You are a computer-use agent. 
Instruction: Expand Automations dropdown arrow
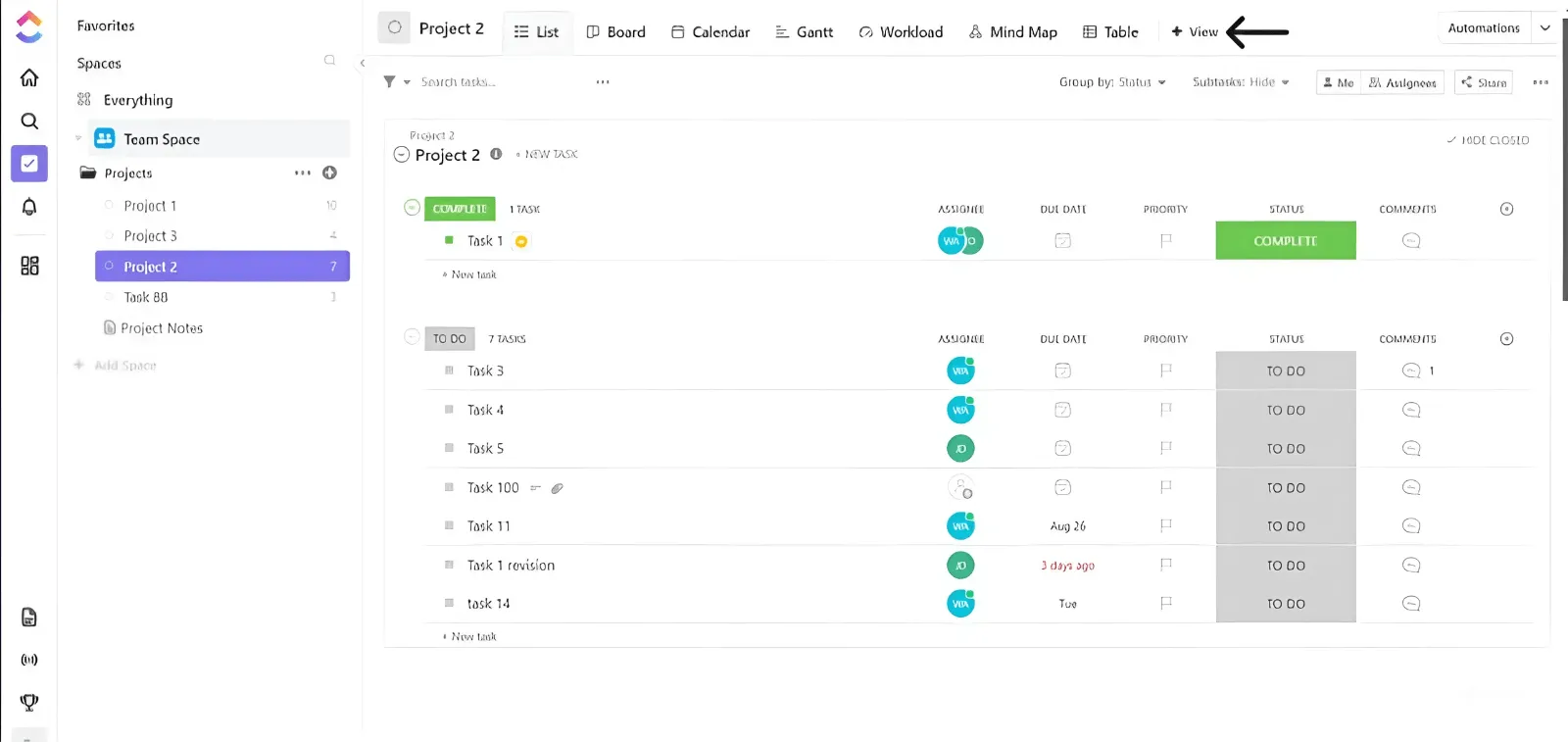pyautogui.click(x=1545, y=28)
